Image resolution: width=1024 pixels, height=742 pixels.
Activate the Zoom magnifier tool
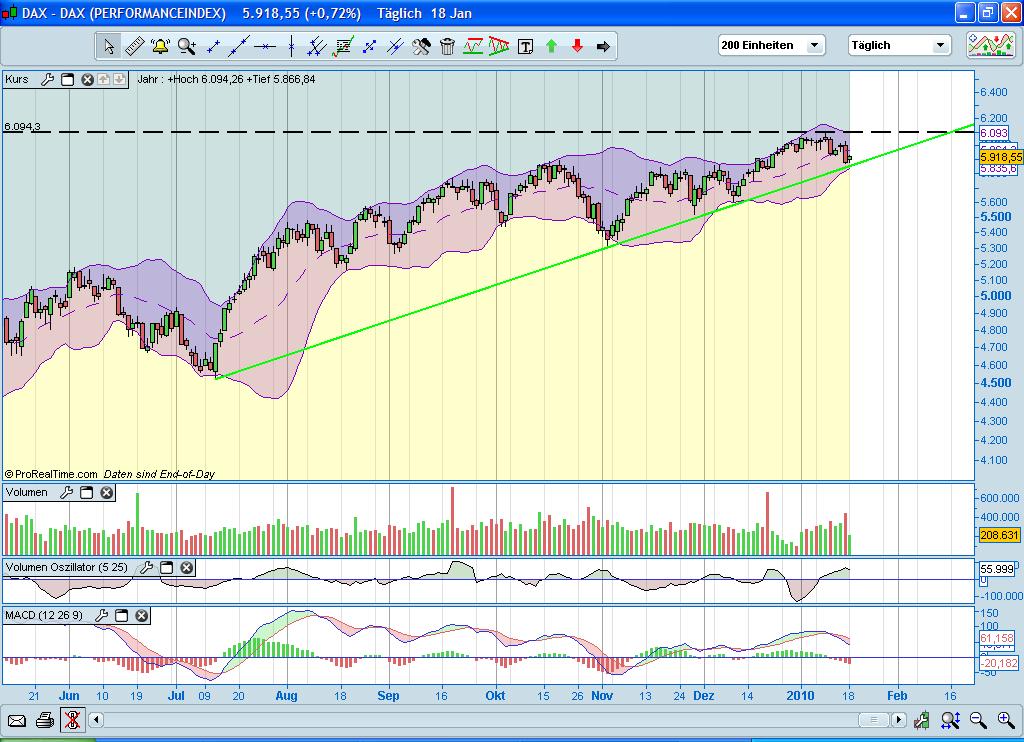pyautogui.click(x=185, y=45)
